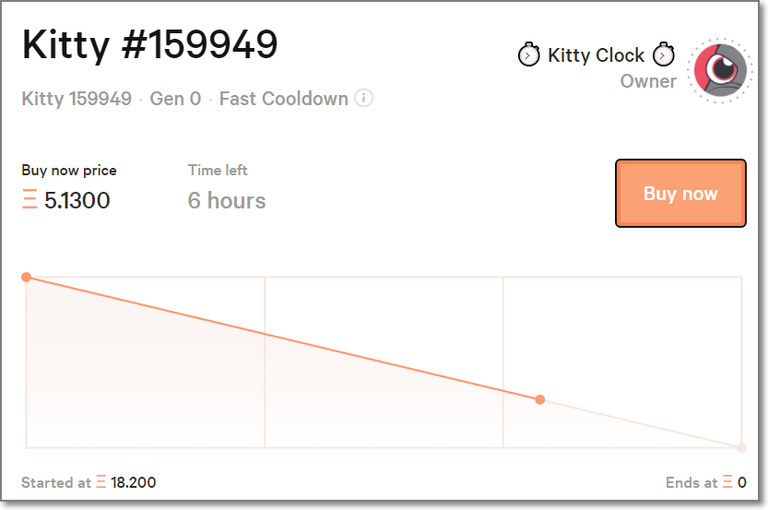Click the 6 hours time left value
Viewport: 768px width, 510px height.
click(227, 200)
